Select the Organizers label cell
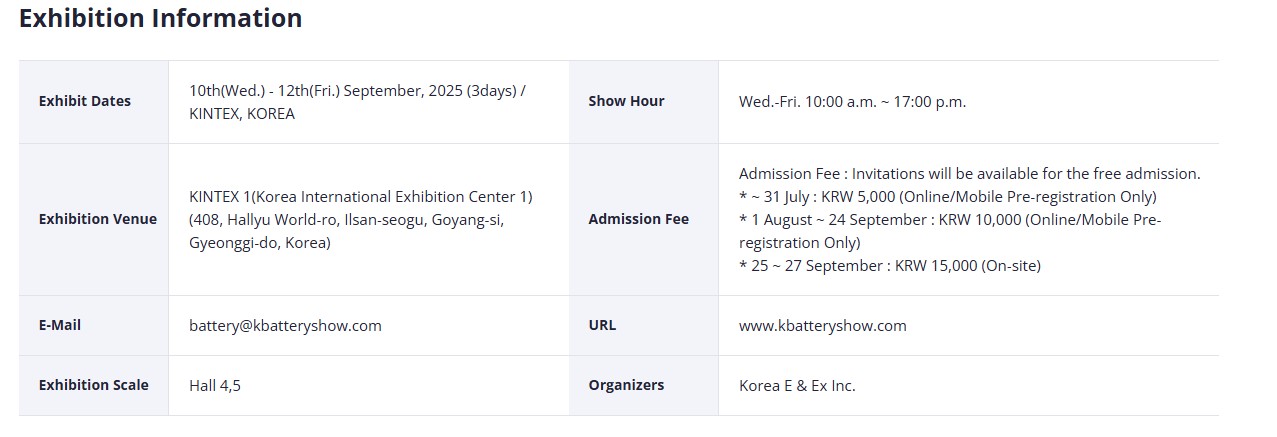 click(644, 385)
